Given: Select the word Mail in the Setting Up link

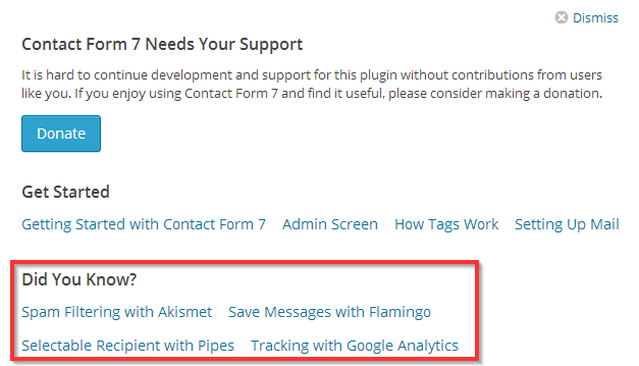Looking at the screenshot, I should point(605,224).
